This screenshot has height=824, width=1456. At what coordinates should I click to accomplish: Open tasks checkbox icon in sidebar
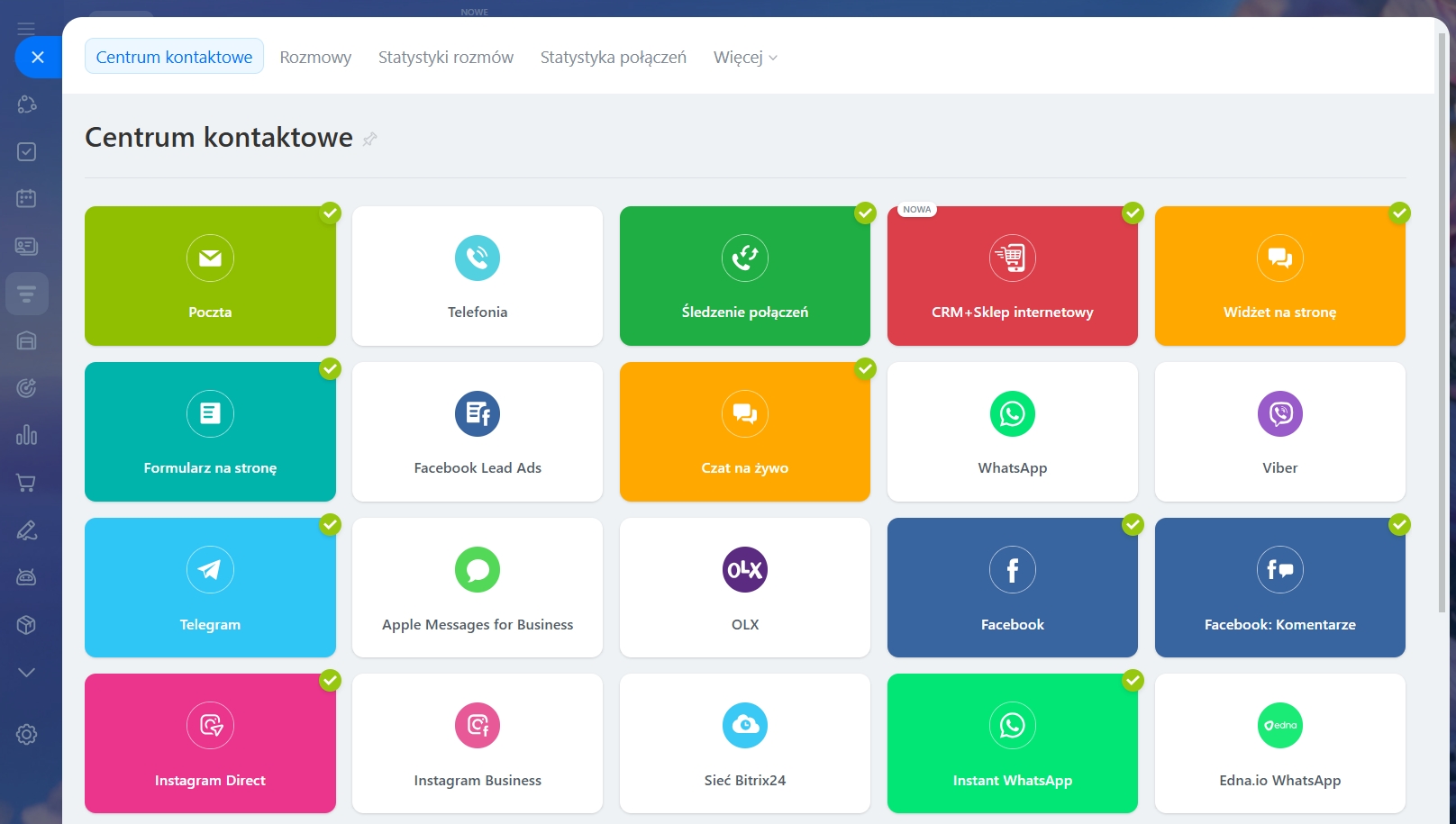point(26,151)
